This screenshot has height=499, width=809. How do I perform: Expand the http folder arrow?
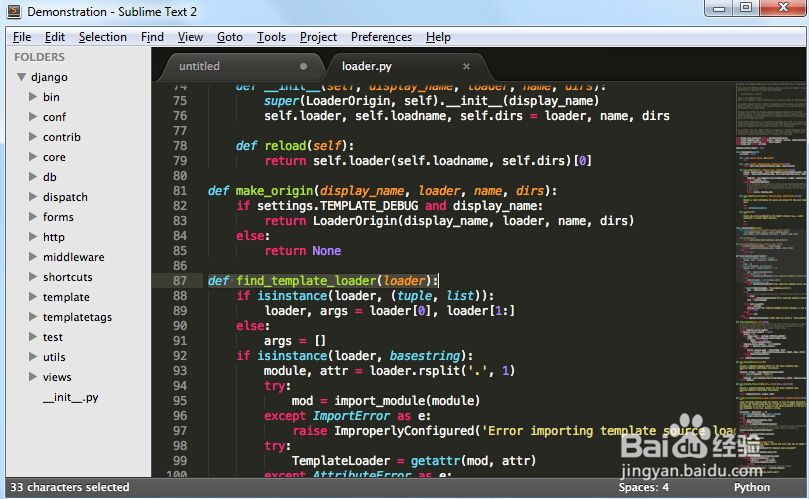[33, 237]
